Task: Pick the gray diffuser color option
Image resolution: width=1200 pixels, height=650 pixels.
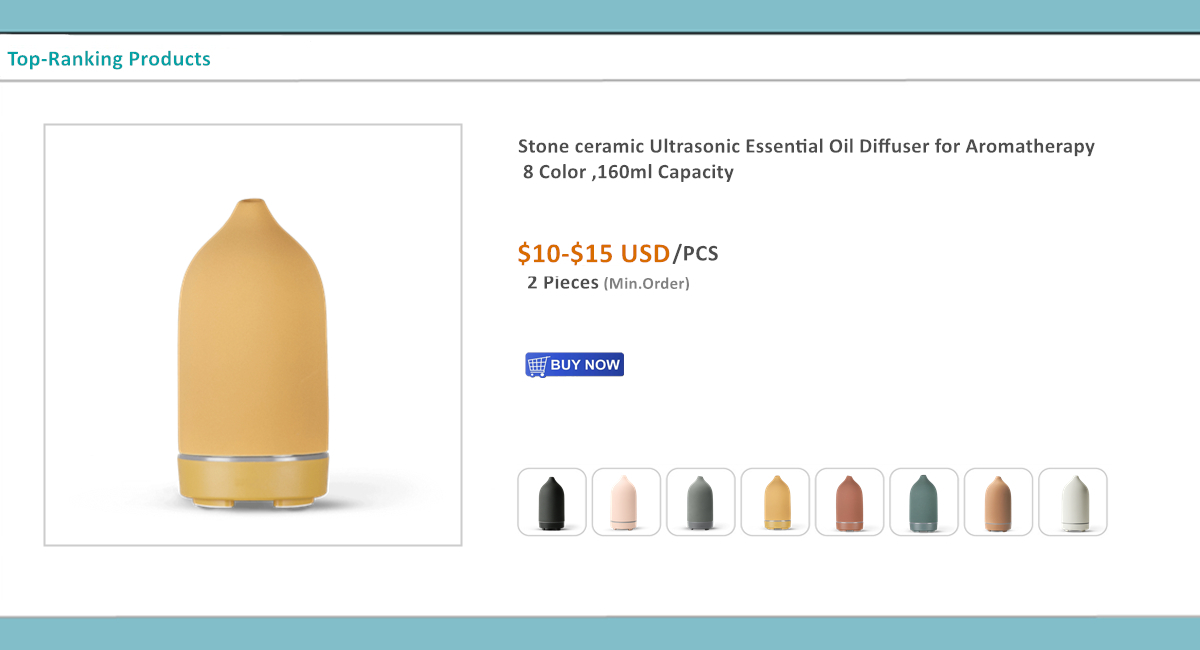Action: [701, 502]
